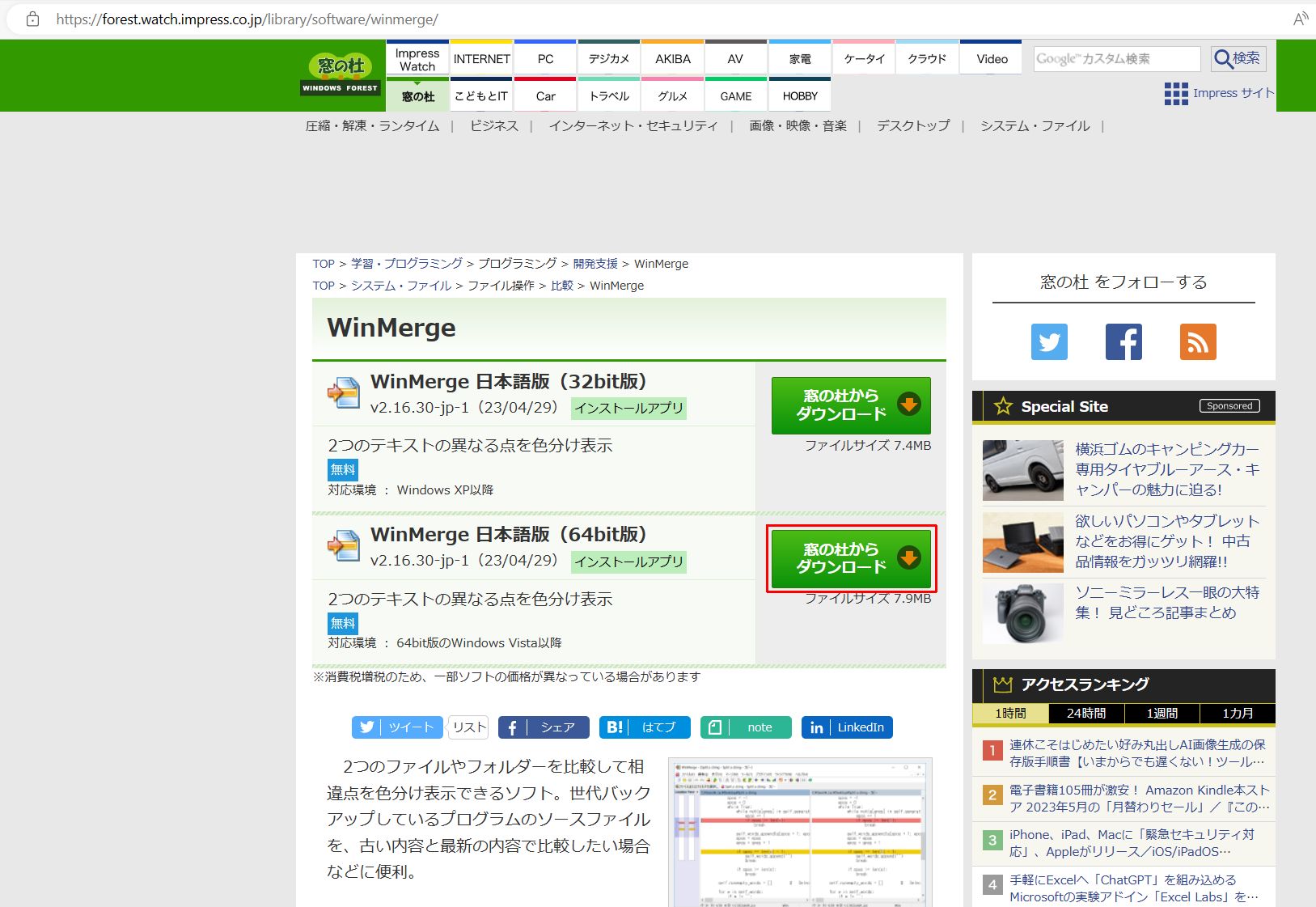The image size is (1316, 907).
Task: Click 窓の杜からダウンロード for the 32bit version
Action: coord(852,405)
